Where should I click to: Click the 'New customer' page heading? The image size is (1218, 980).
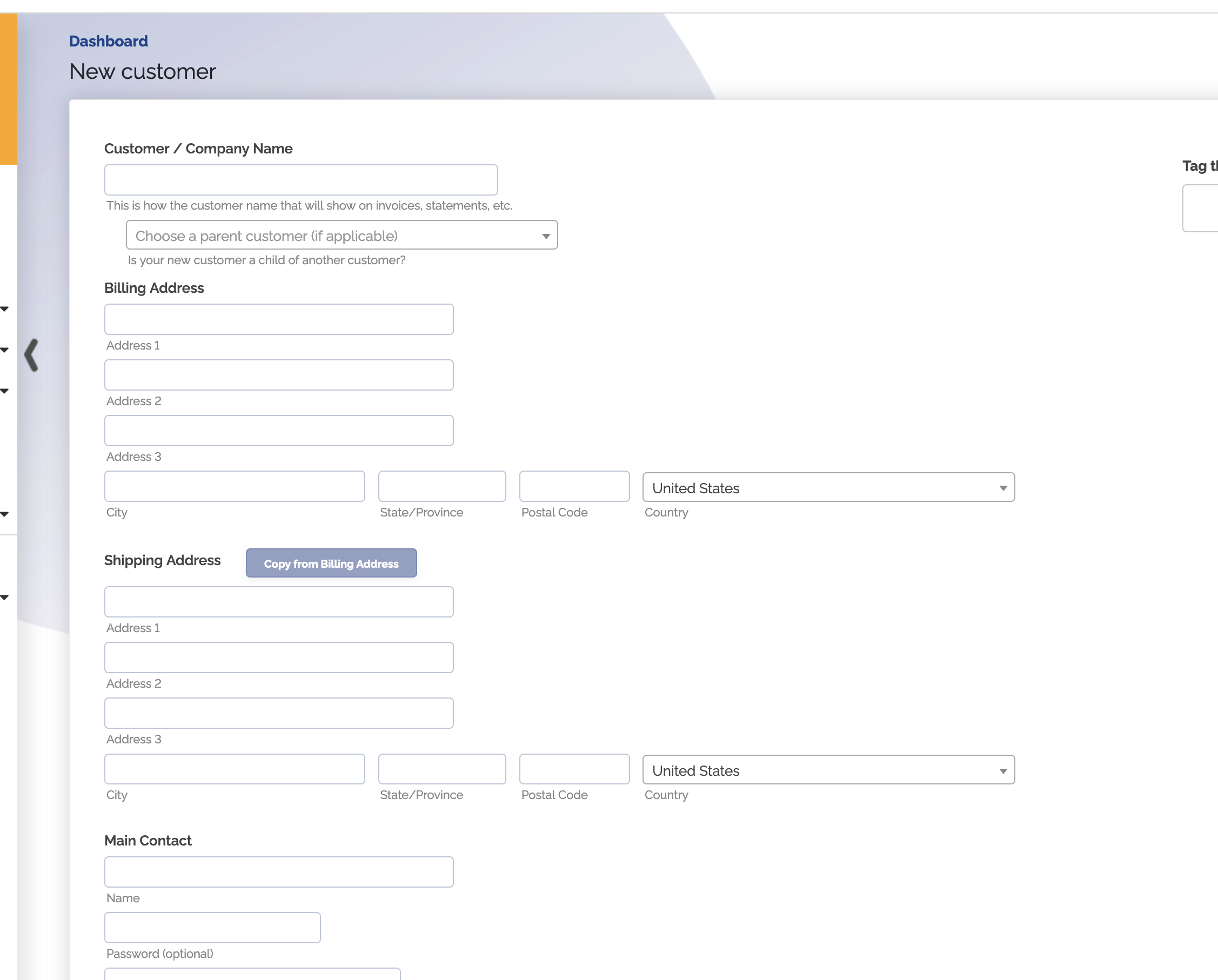pos(142,72)
